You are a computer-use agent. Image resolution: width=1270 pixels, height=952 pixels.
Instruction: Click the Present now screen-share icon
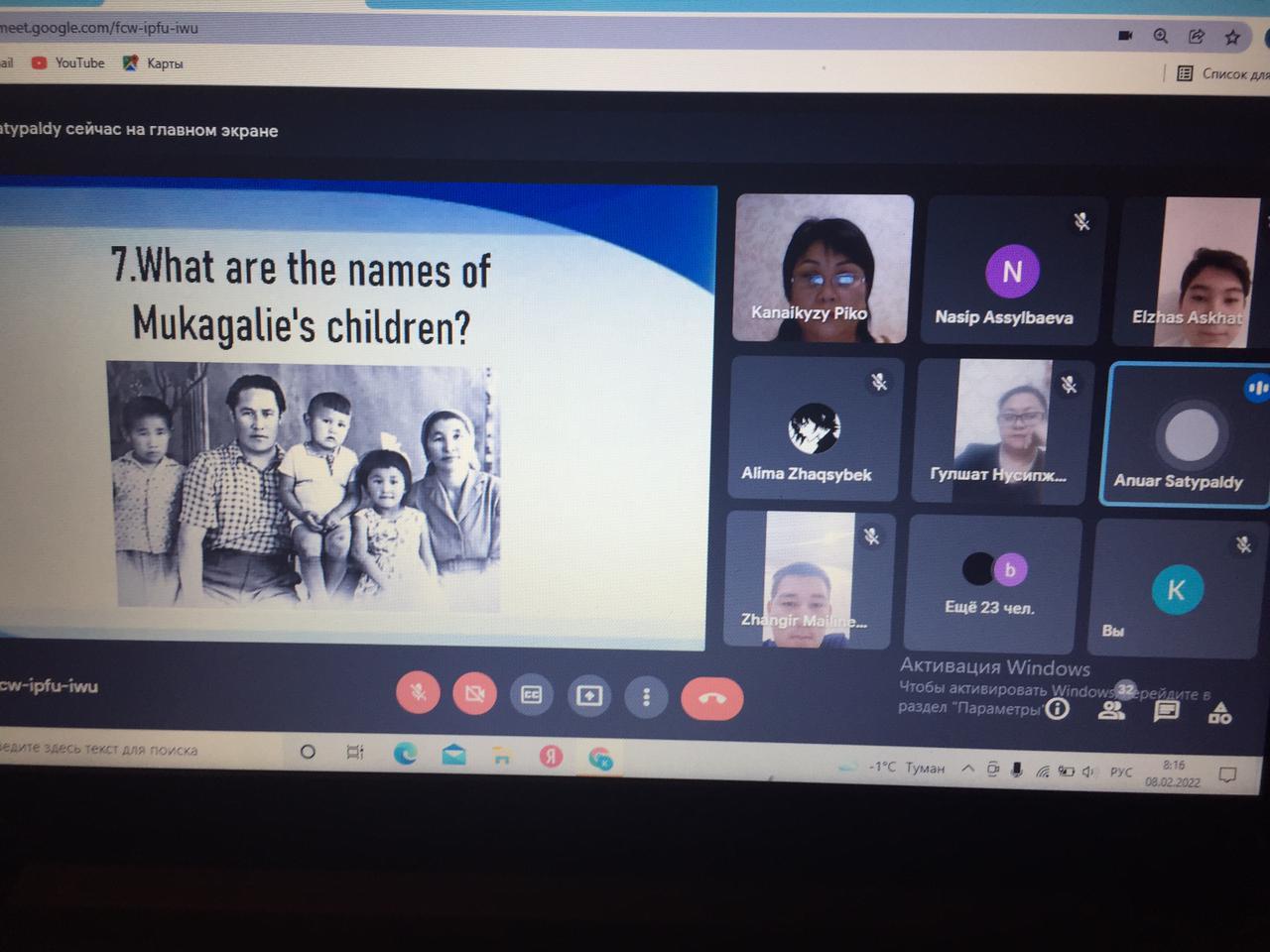click(589, 696)
